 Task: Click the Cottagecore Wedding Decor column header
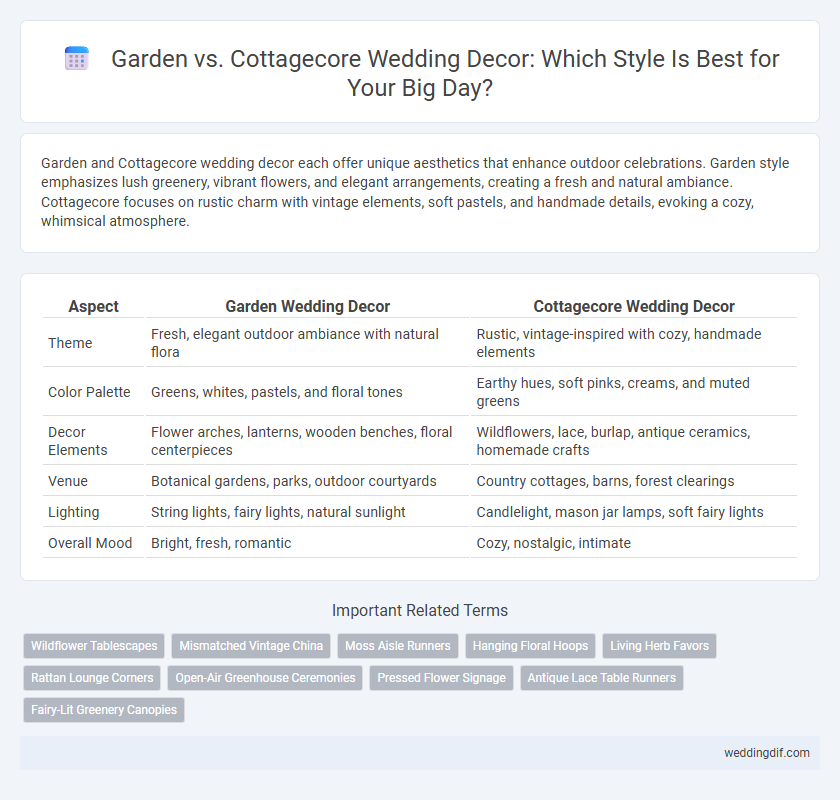(x=634, y=306)
